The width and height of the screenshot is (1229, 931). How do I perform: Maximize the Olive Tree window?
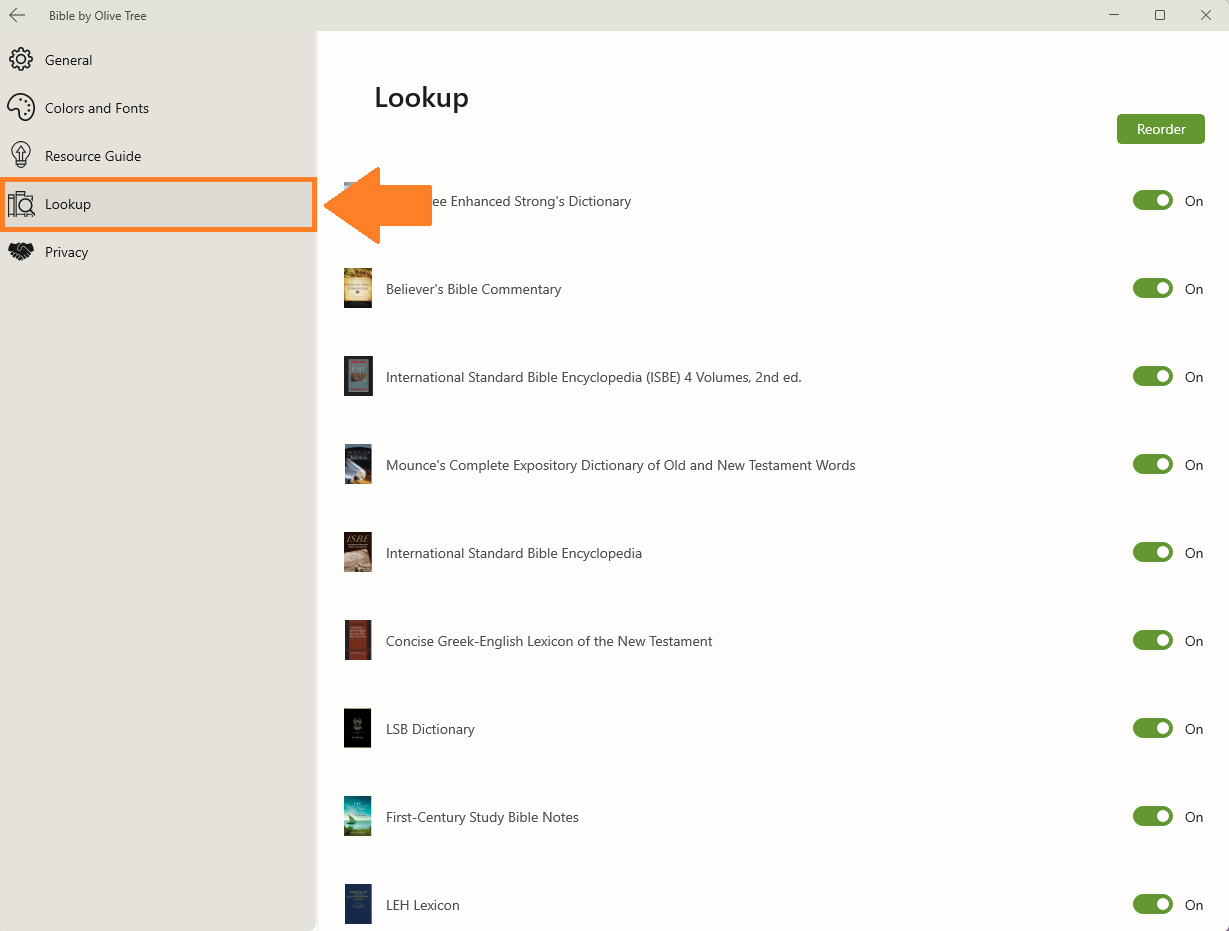click(x=1160, y=15)
